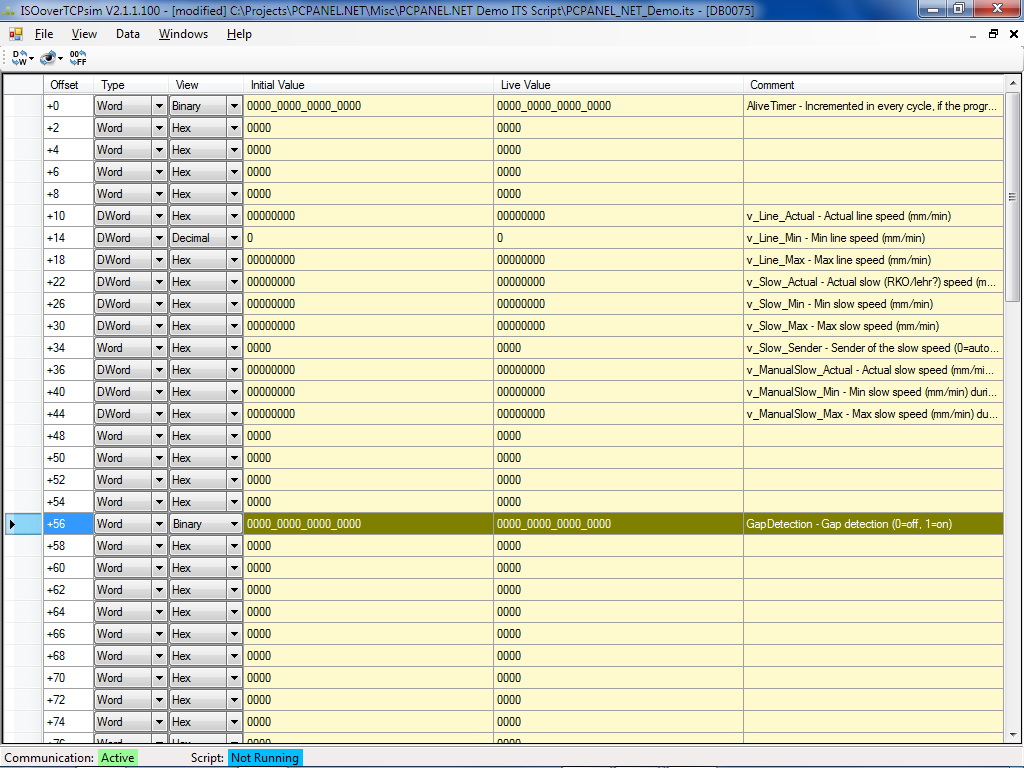1024x768 pixels.
Task: Select the v_Line_Max comment cell
Action: pos(873,260)
